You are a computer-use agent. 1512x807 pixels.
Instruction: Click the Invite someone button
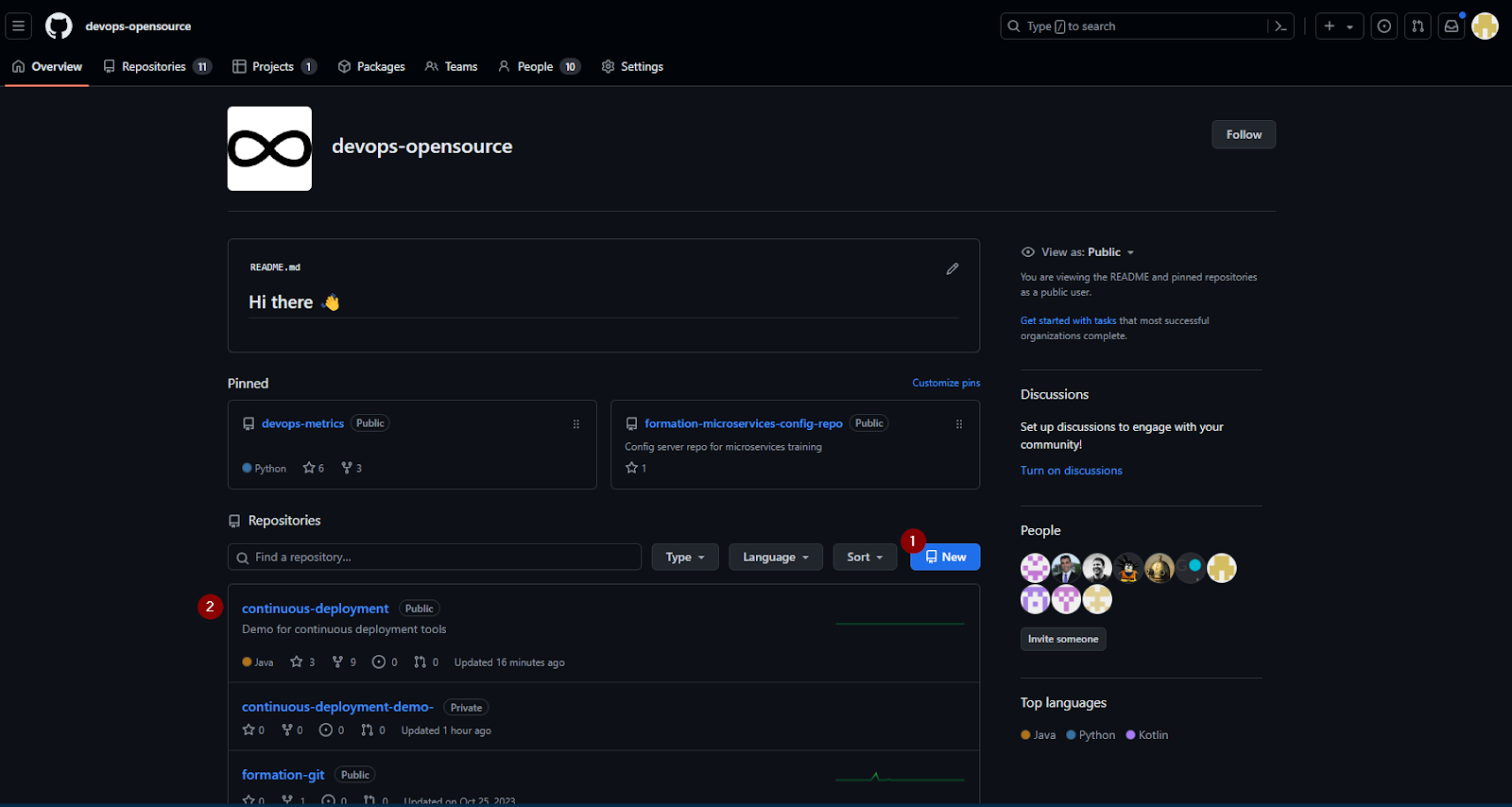(1063, 640)
